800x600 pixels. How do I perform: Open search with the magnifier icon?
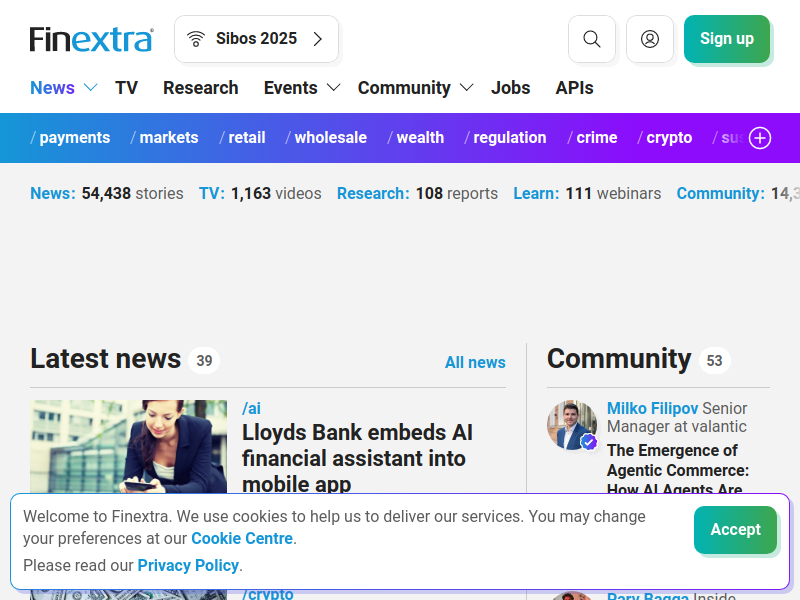[x=592, y=39]
